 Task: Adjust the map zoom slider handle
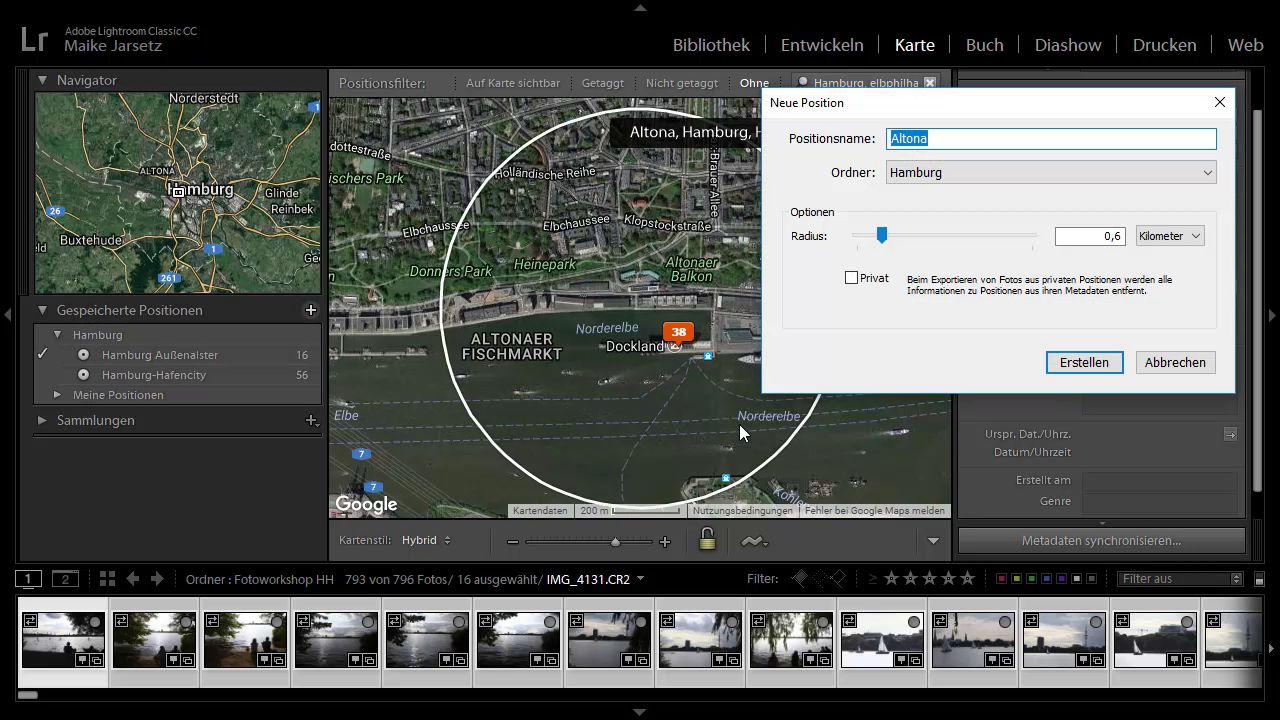coord(615,542)
